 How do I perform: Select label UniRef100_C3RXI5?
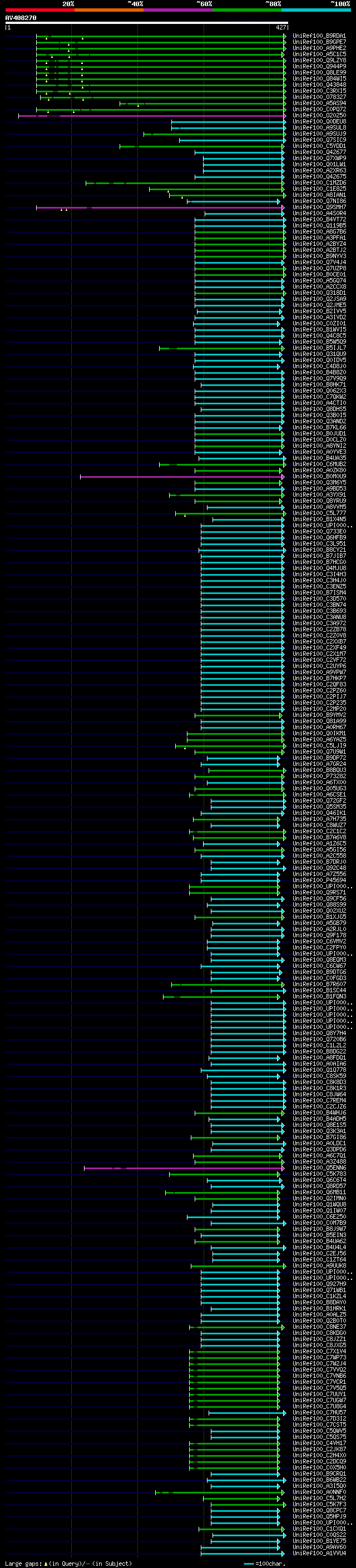[319, 91]
